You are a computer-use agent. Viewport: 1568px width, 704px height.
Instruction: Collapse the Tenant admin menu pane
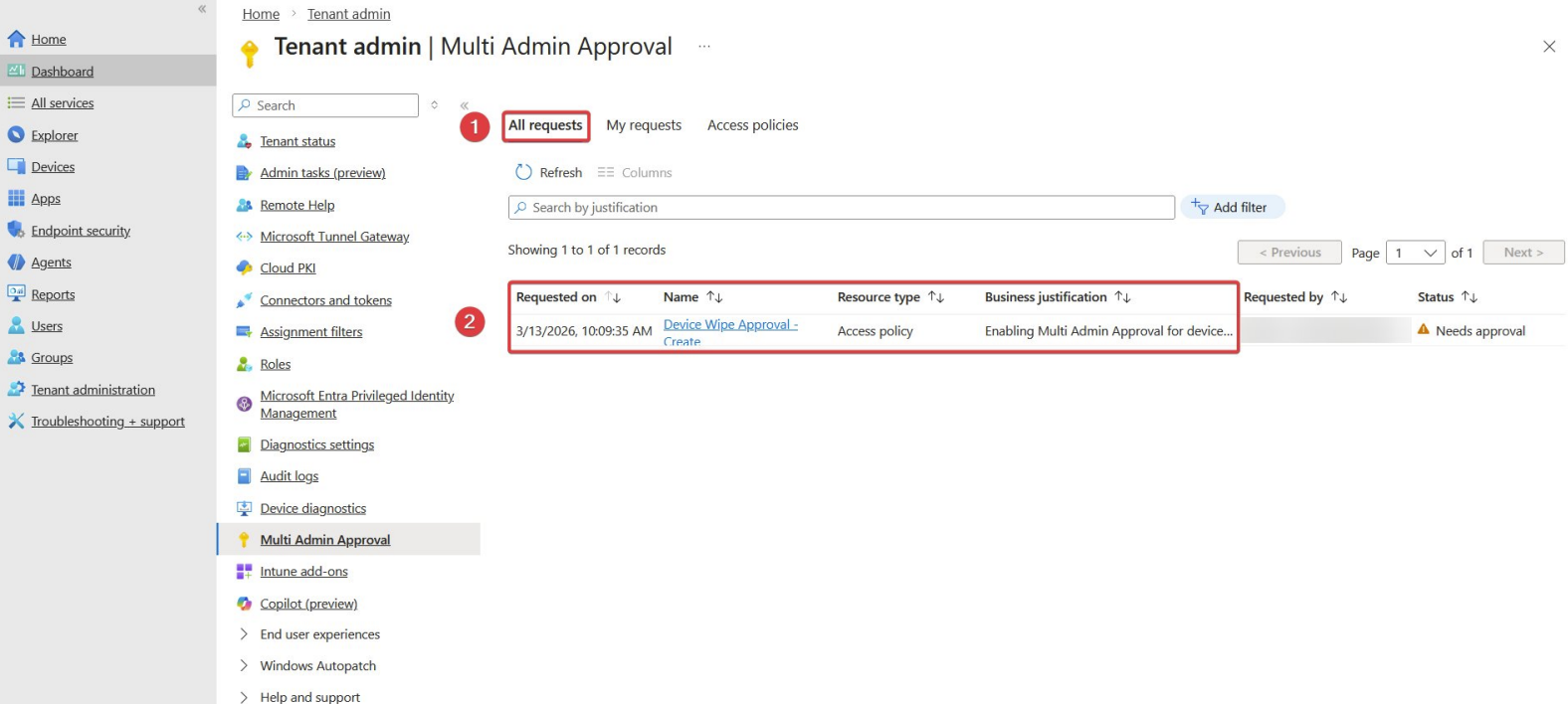(464, 105)
